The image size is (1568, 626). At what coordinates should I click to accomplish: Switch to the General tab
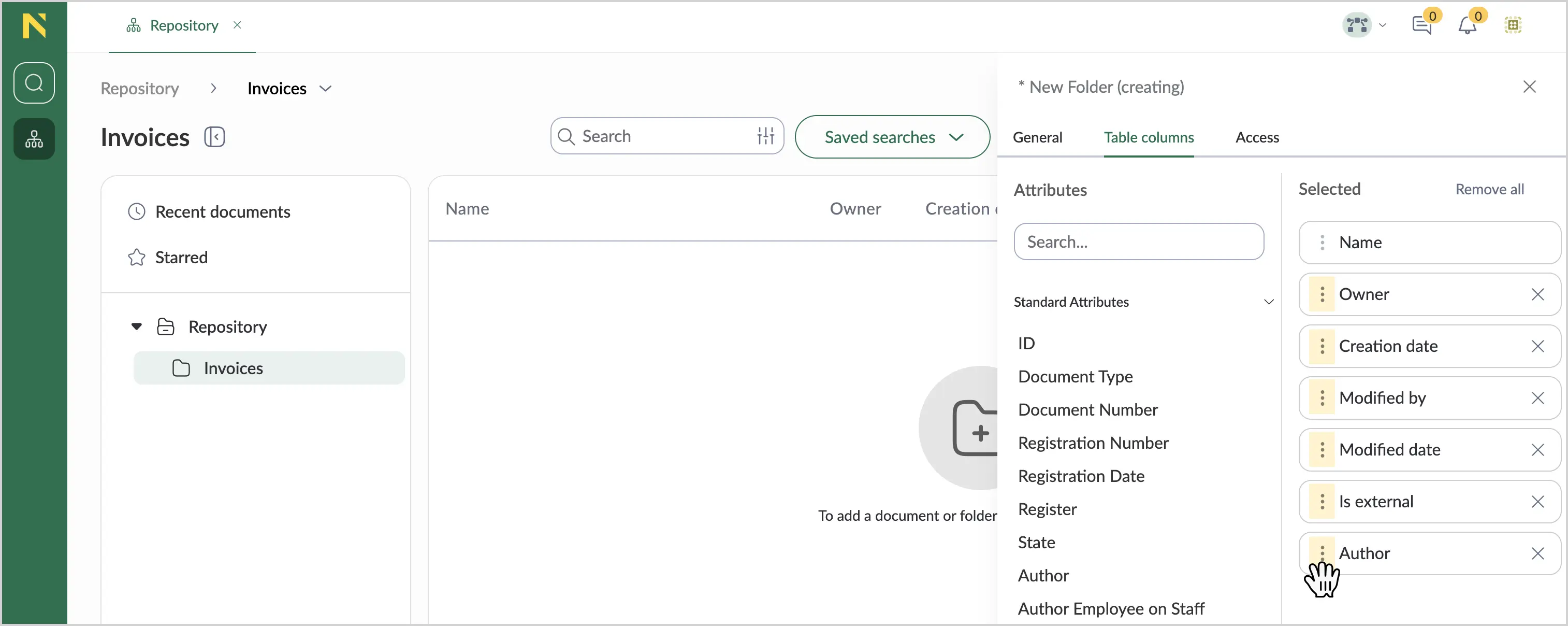click(1037, 137)
